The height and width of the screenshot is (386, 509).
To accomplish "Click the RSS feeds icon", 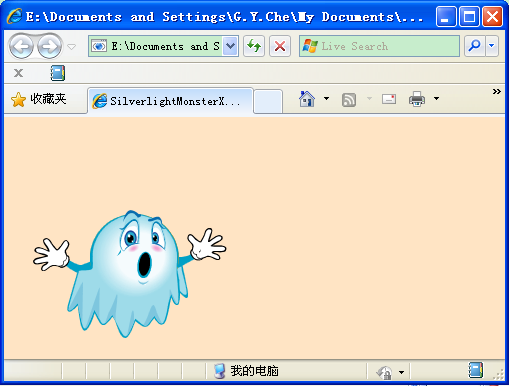I will (349, 100).
